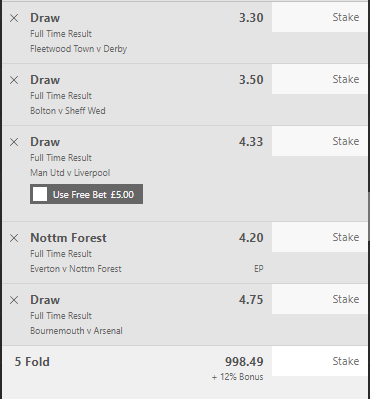
Task: Remove the Fleetwood Town v Derby draw selection
Action: coord(14,18)
